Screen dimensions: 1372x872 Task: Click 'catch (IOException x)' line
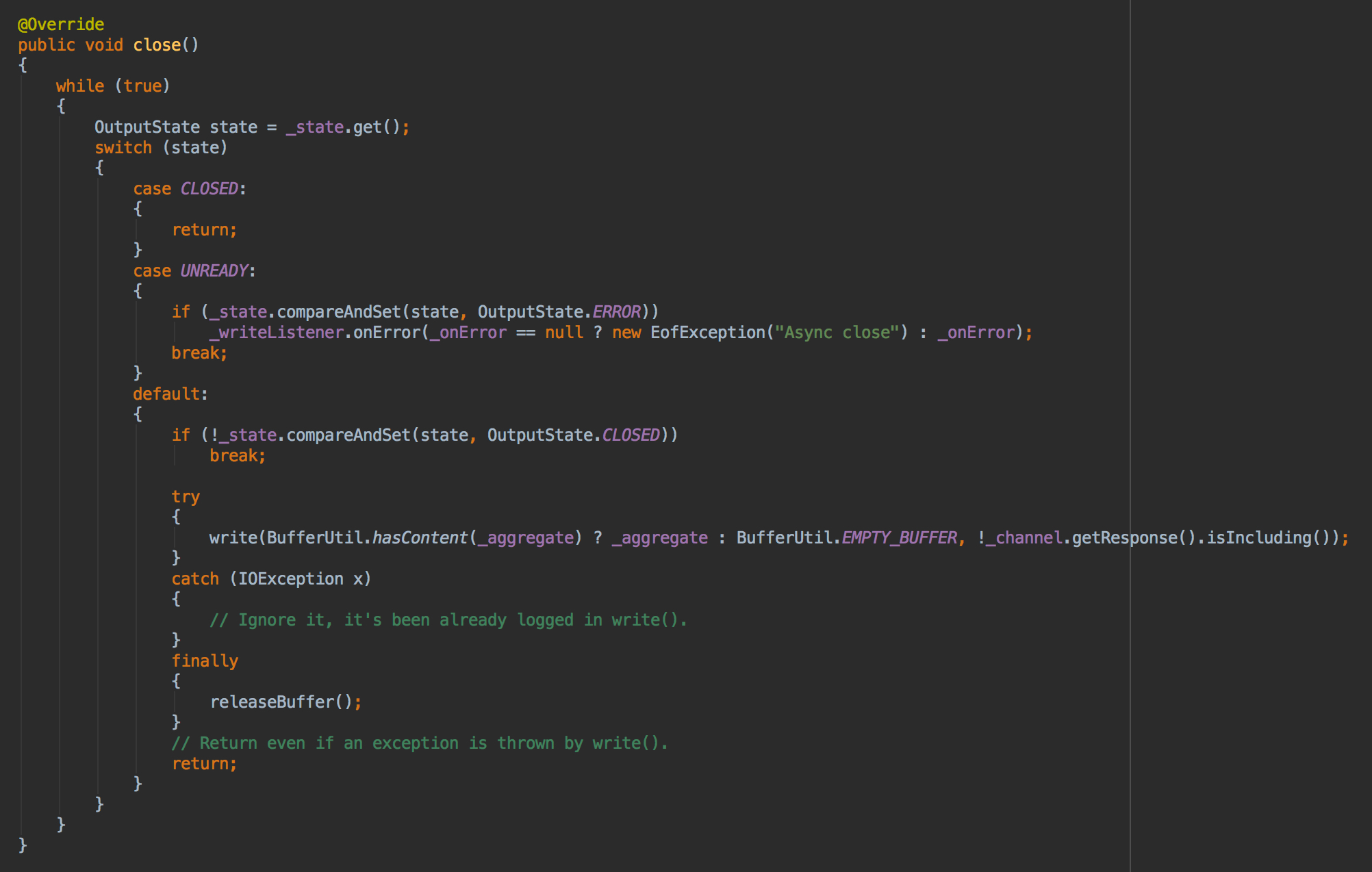271,579
